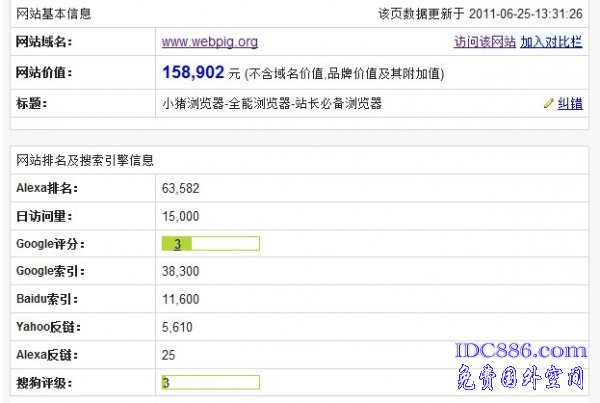Viewport: 600px width, 403px height.
Task: Click the Alexa反链 value 25
Action: point(168,355)
